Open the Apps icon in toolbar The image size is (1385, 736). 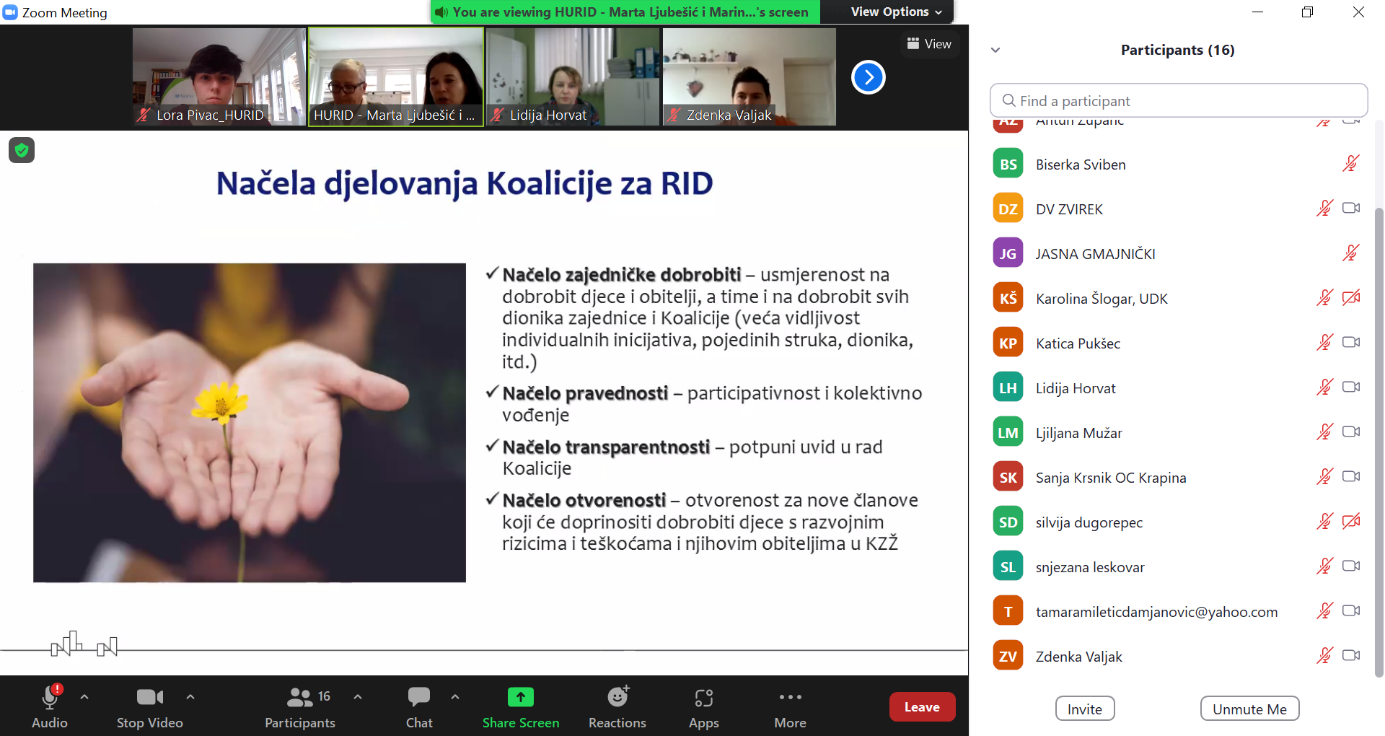tap(703, 698)
